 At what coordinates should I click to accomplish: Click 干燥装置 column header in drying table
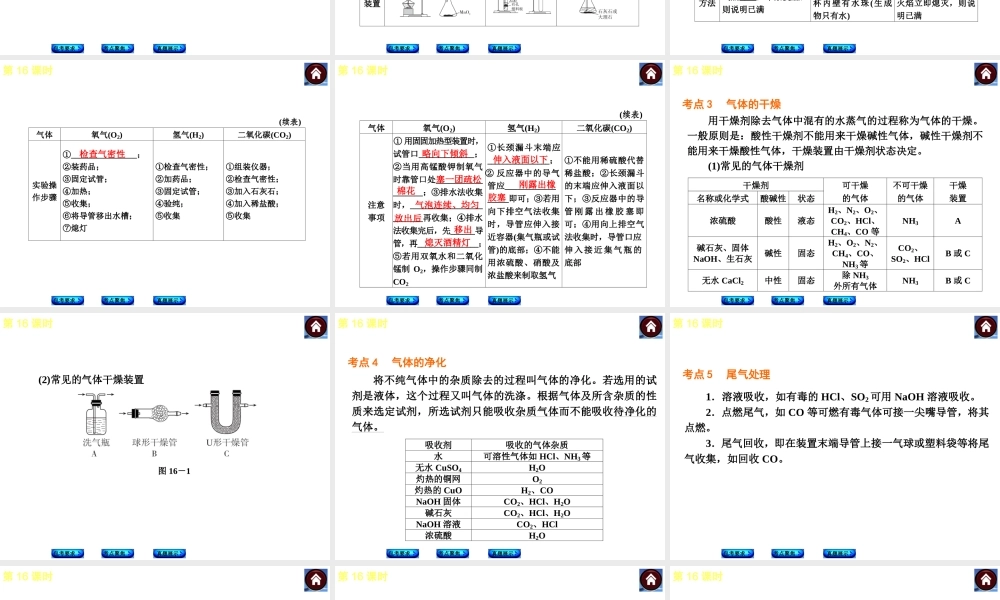(958, 192)
